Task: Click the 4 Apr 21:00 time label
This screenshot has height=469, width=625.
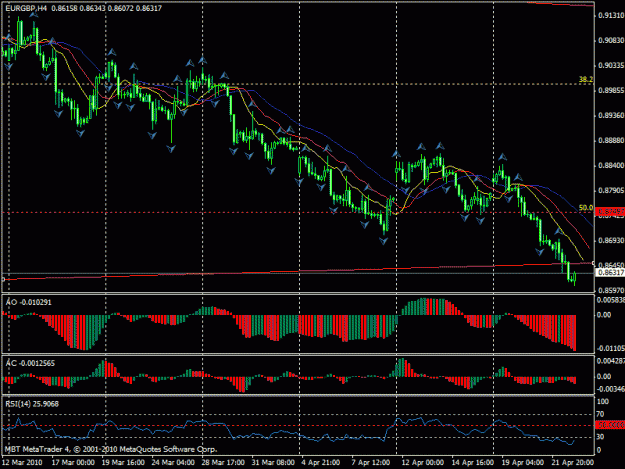Action: click(320, 463)
